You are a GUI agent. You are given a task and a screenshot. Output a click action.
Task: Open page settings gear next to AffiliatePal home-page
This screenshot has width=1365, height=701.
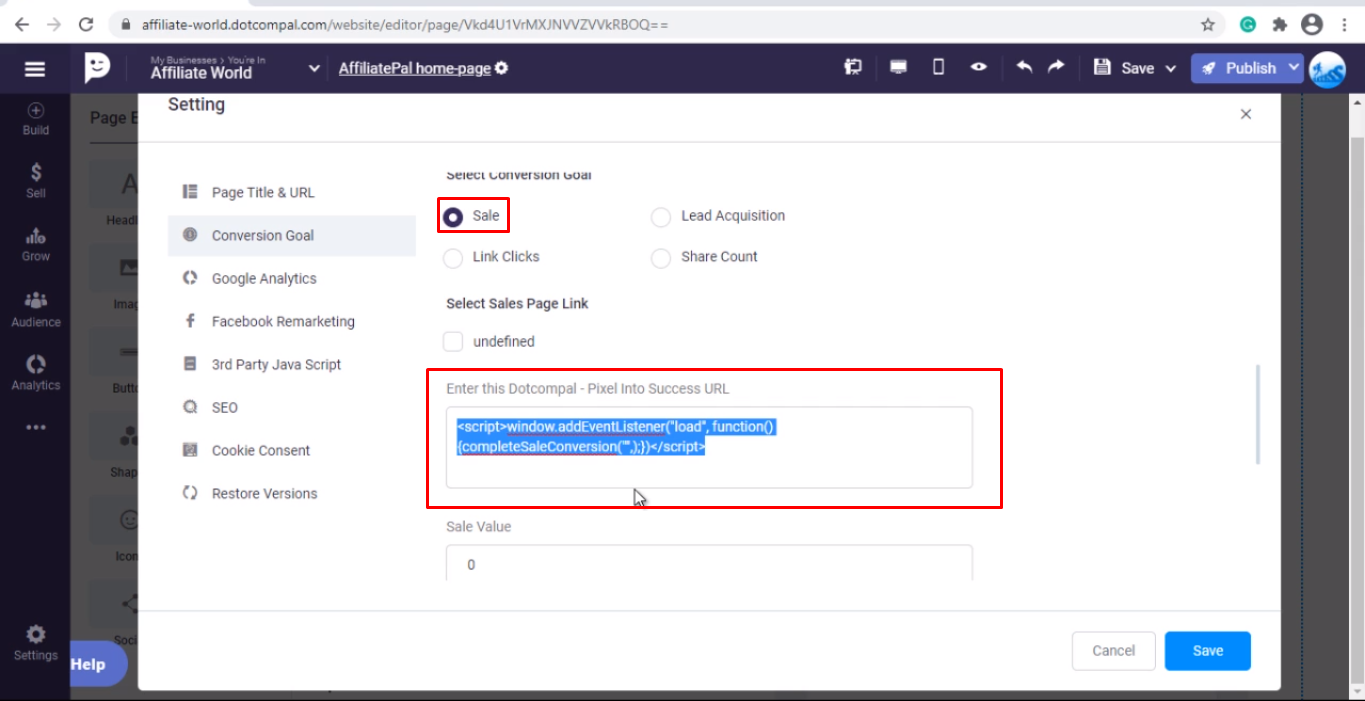click(502, 68)
